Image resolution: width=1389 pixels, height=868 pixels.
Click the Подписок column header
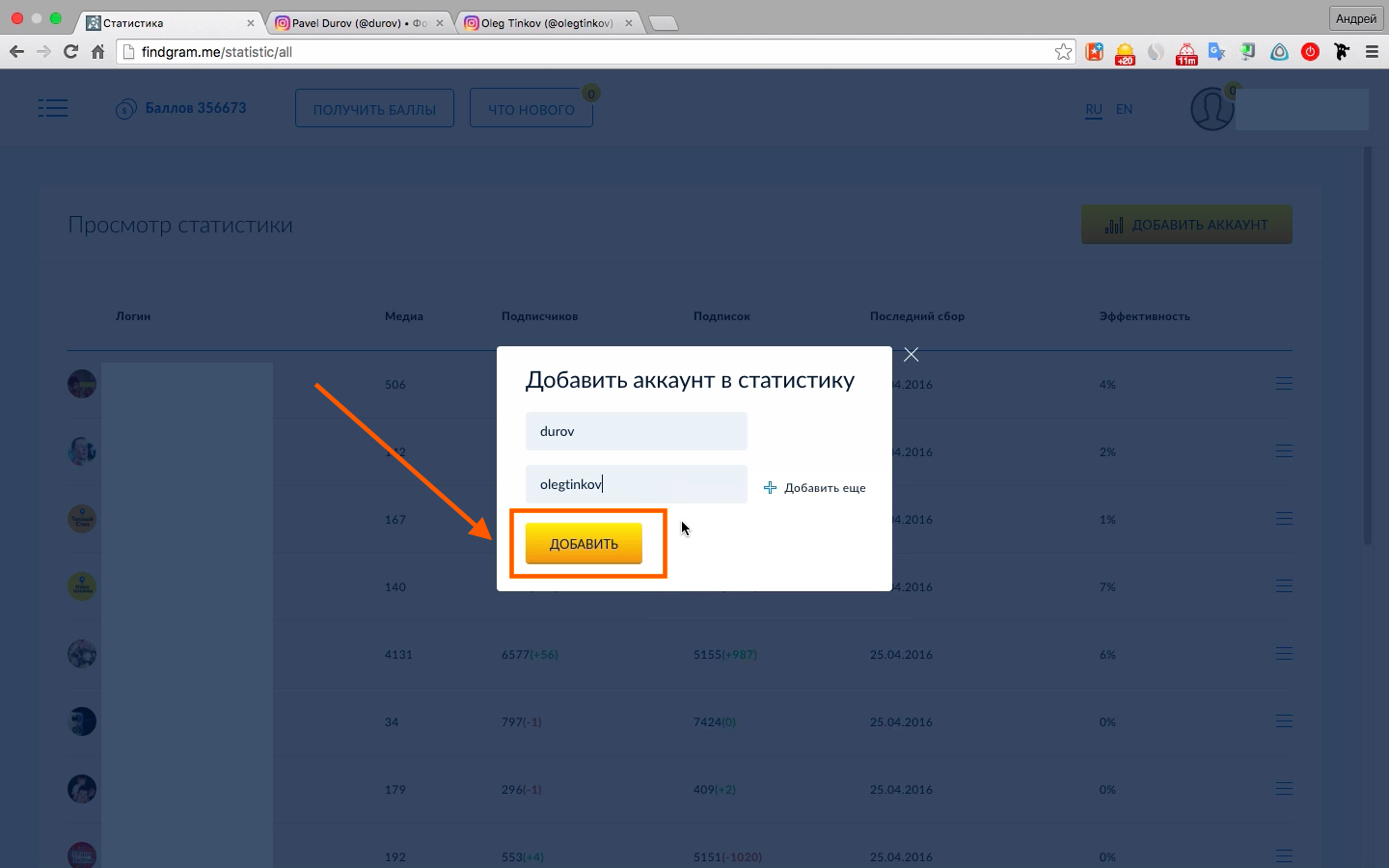pos(722,316)
